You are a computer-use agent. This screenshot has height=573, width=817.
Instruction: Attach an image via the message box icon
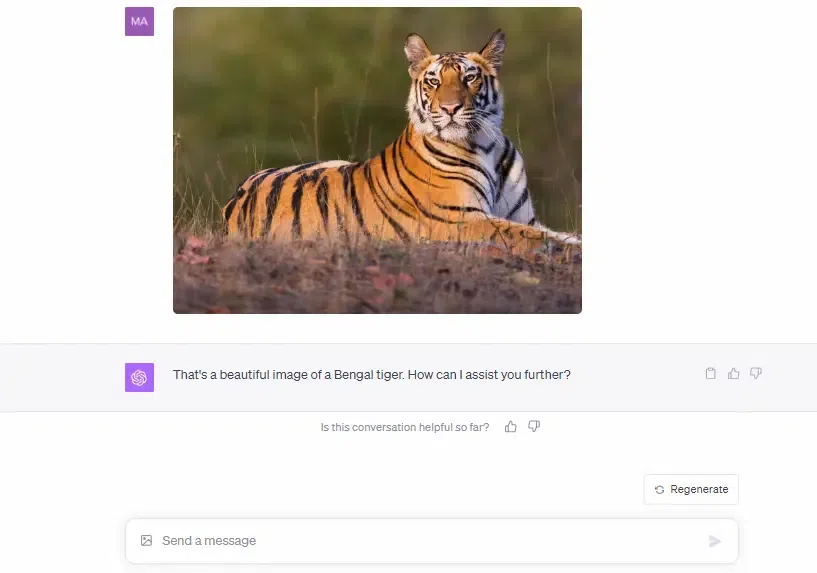point(146,541)
